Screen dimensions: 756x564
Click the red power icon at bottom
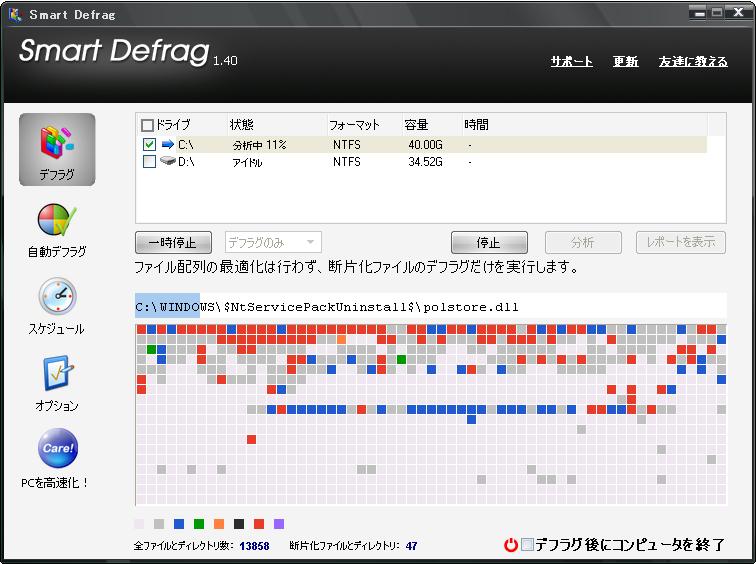point(511,545)
